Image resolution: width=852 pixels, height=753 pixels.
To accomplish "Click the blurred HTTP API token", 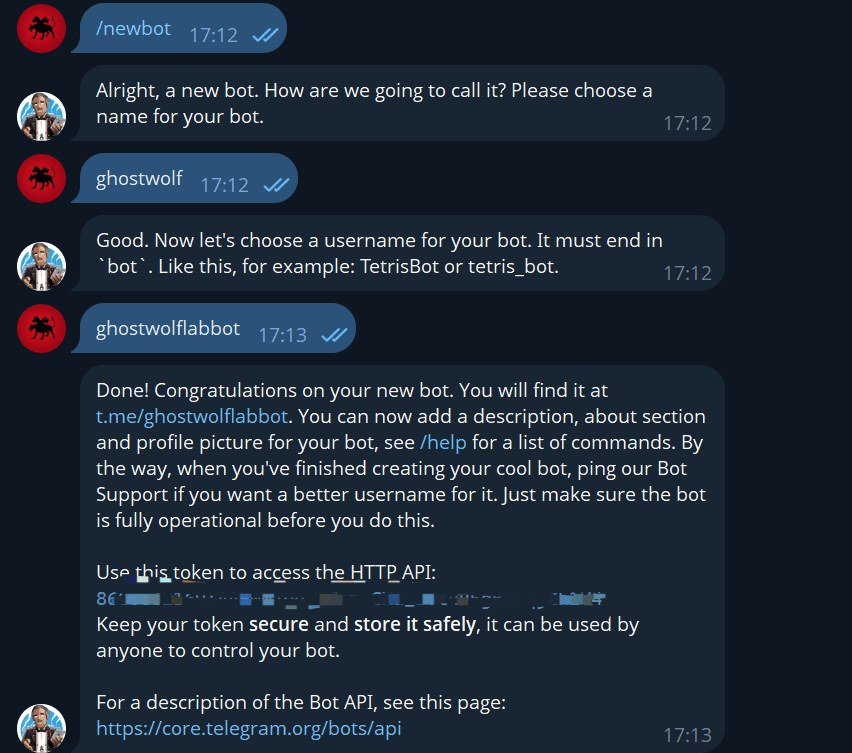I will 350,599.
